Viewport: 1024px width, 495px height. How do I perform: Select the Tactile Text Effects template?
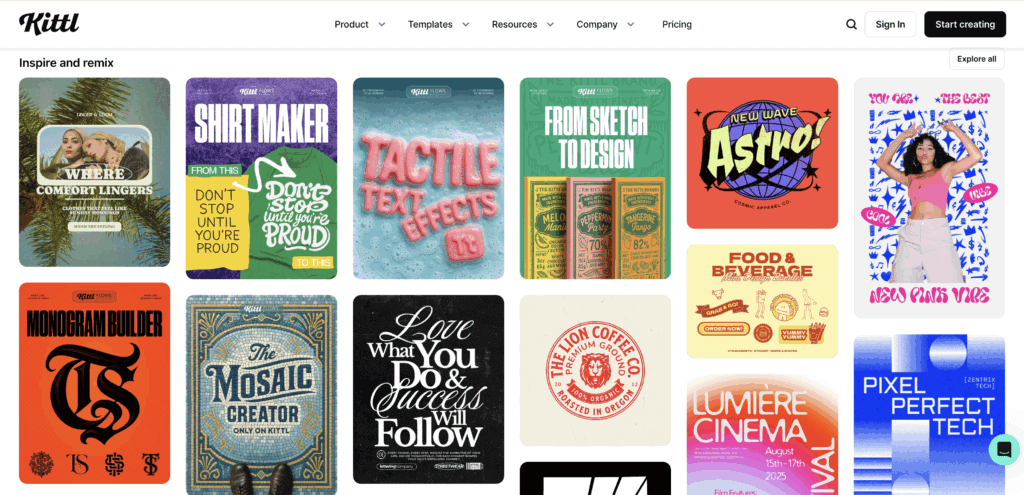click(x=428, y=178)
